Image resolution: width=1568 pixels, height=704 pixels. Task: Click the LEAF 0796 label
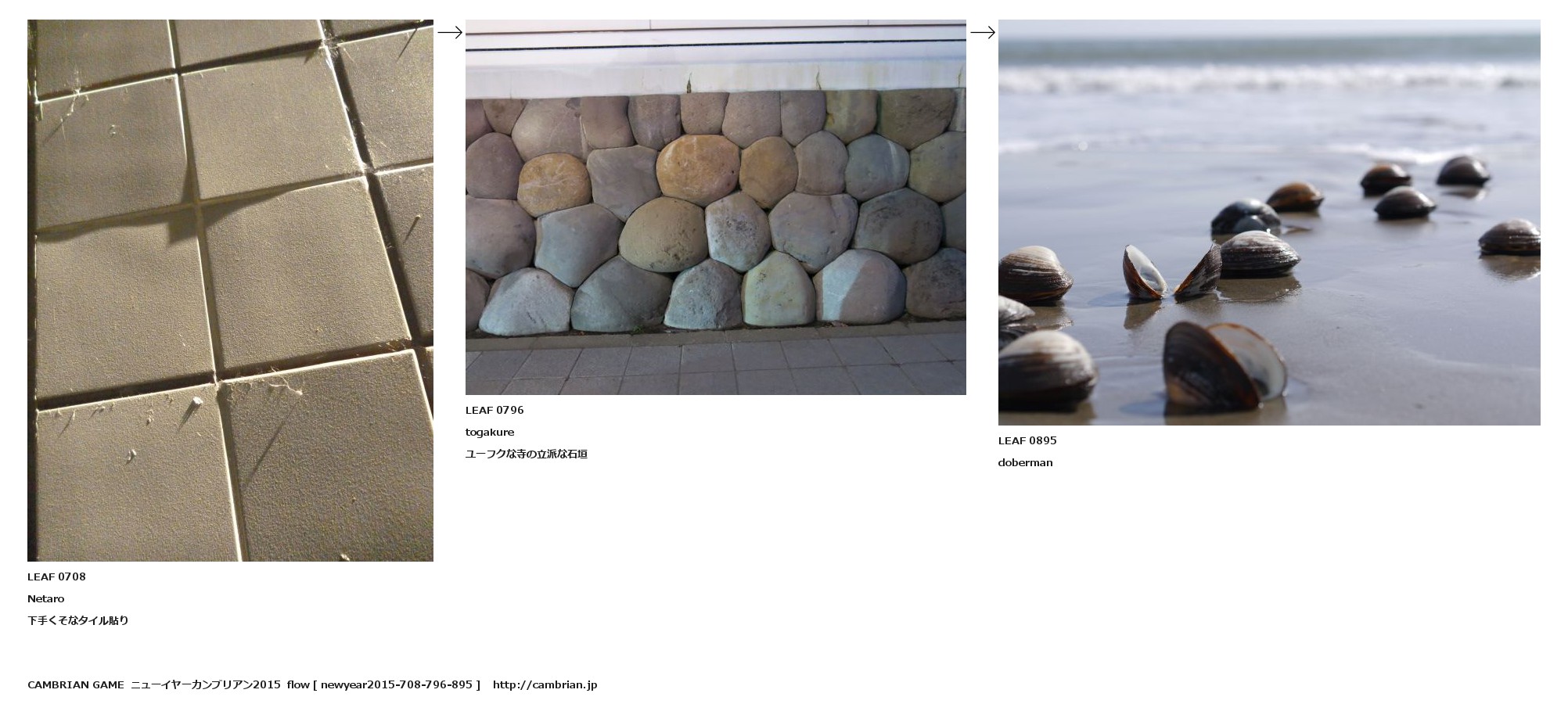[494, 410]
